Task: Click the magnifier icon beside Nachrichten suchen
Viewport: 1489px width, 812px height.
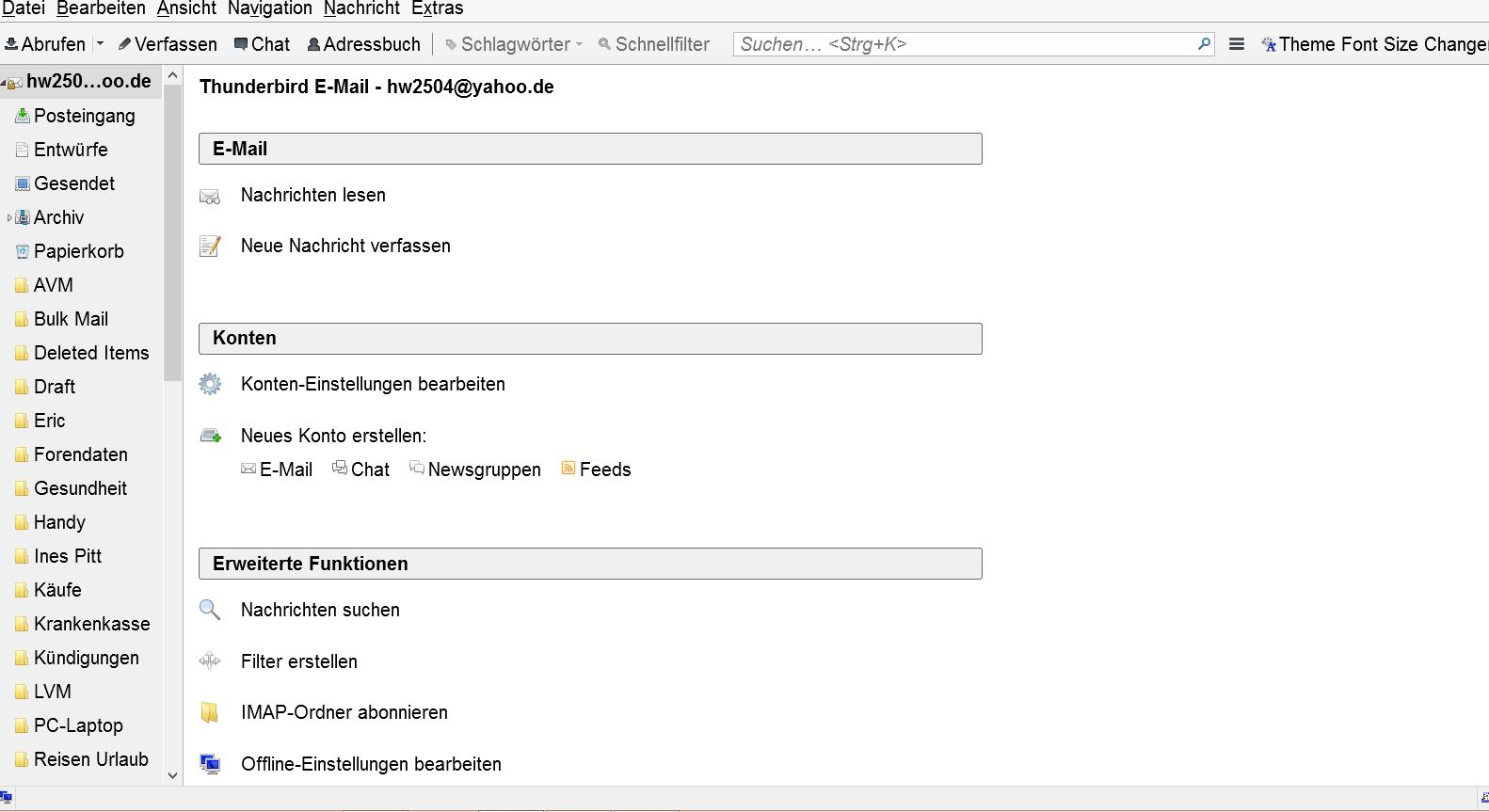Action: [210, 610]
